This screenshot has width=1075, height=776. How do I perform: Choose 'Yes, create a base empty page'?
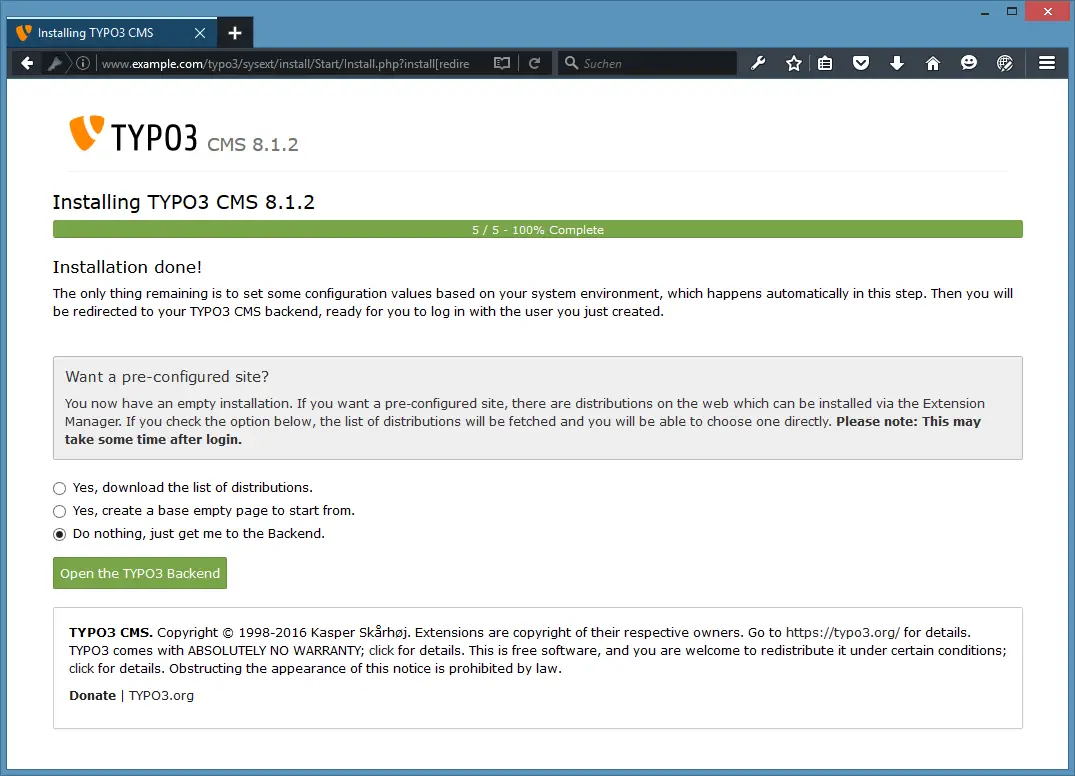pos(60,511)
